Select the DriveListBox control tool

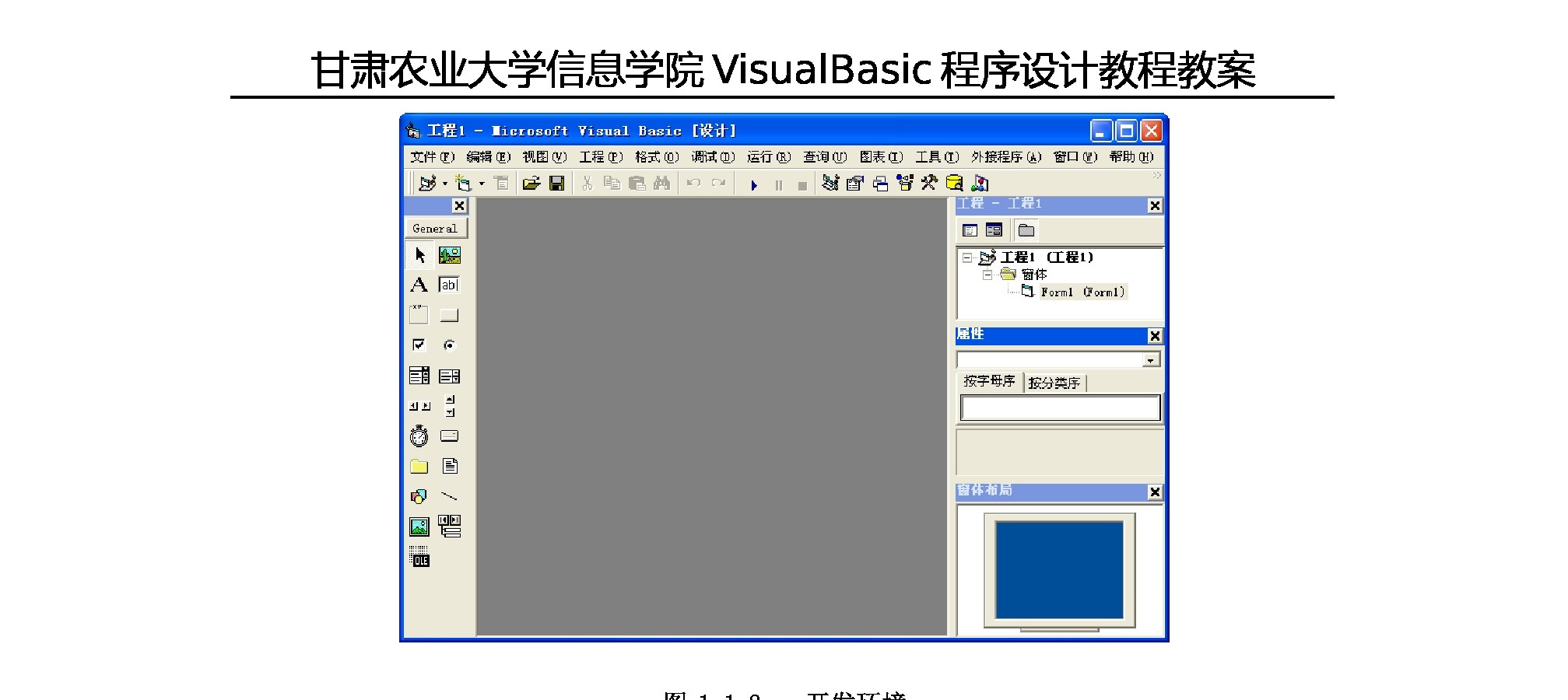pos(449,436)
